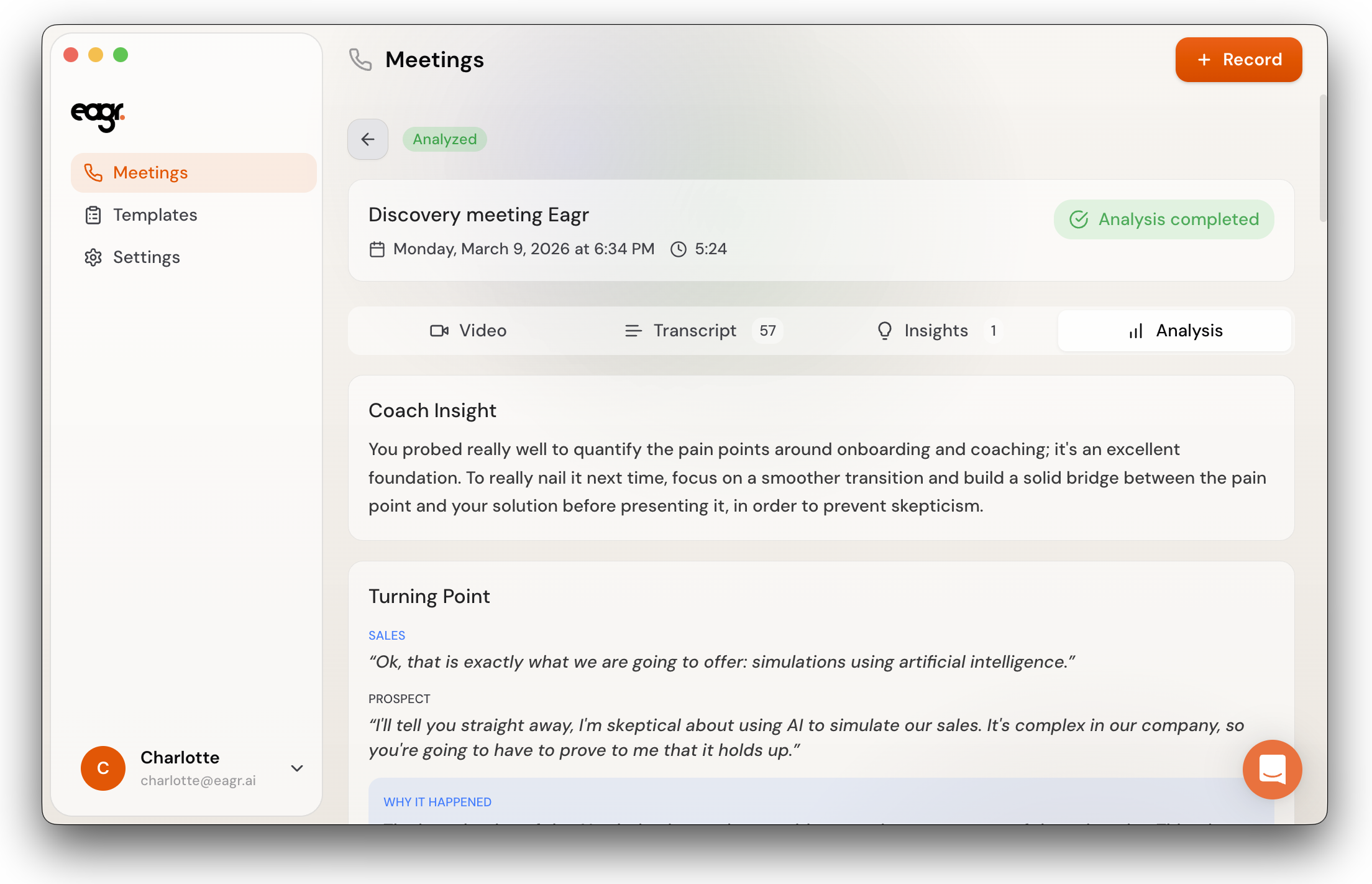Image resolution: width=1372 pixels, height=884 pixels.
Task: Expand the Charlotte account chevron
Action: point(297,768)
